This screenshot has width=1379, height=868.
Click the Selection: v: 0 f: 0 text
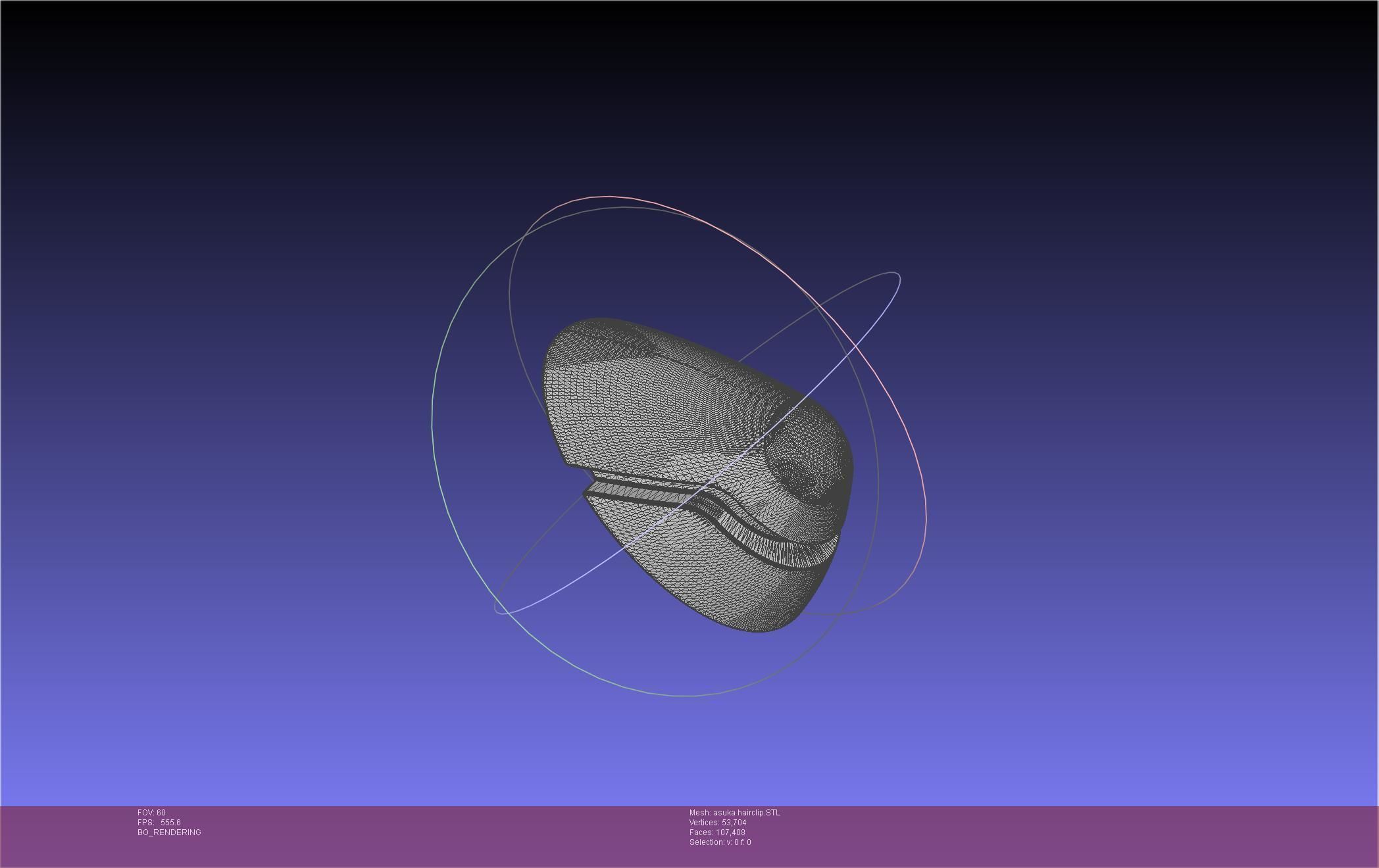pyautogui.click(x=720, y=842)
